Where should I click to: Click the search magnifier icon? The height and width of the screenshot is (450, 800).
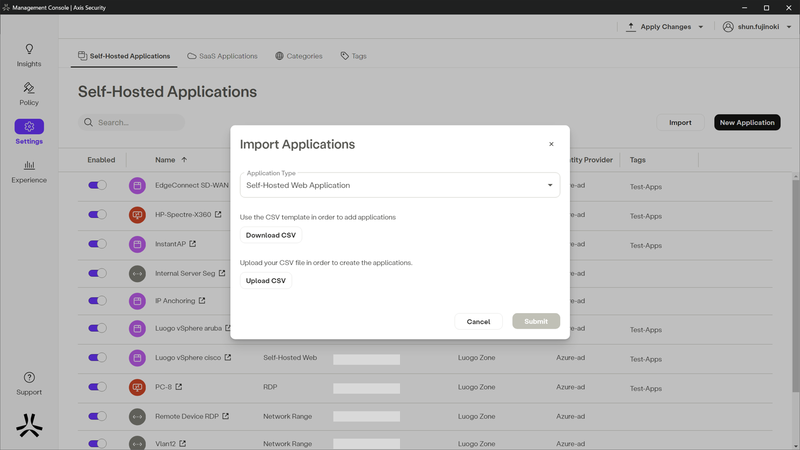point(88,122)
